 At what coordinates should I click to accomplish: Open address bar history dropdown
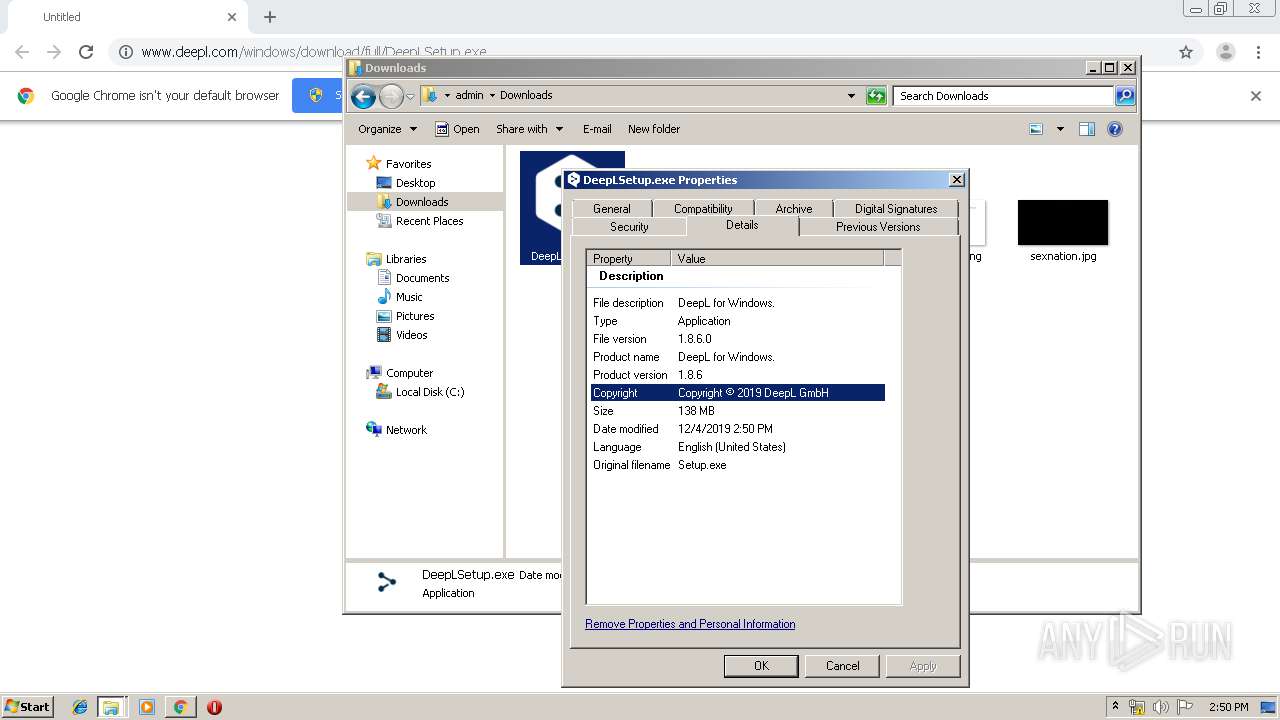click(851, 96)
